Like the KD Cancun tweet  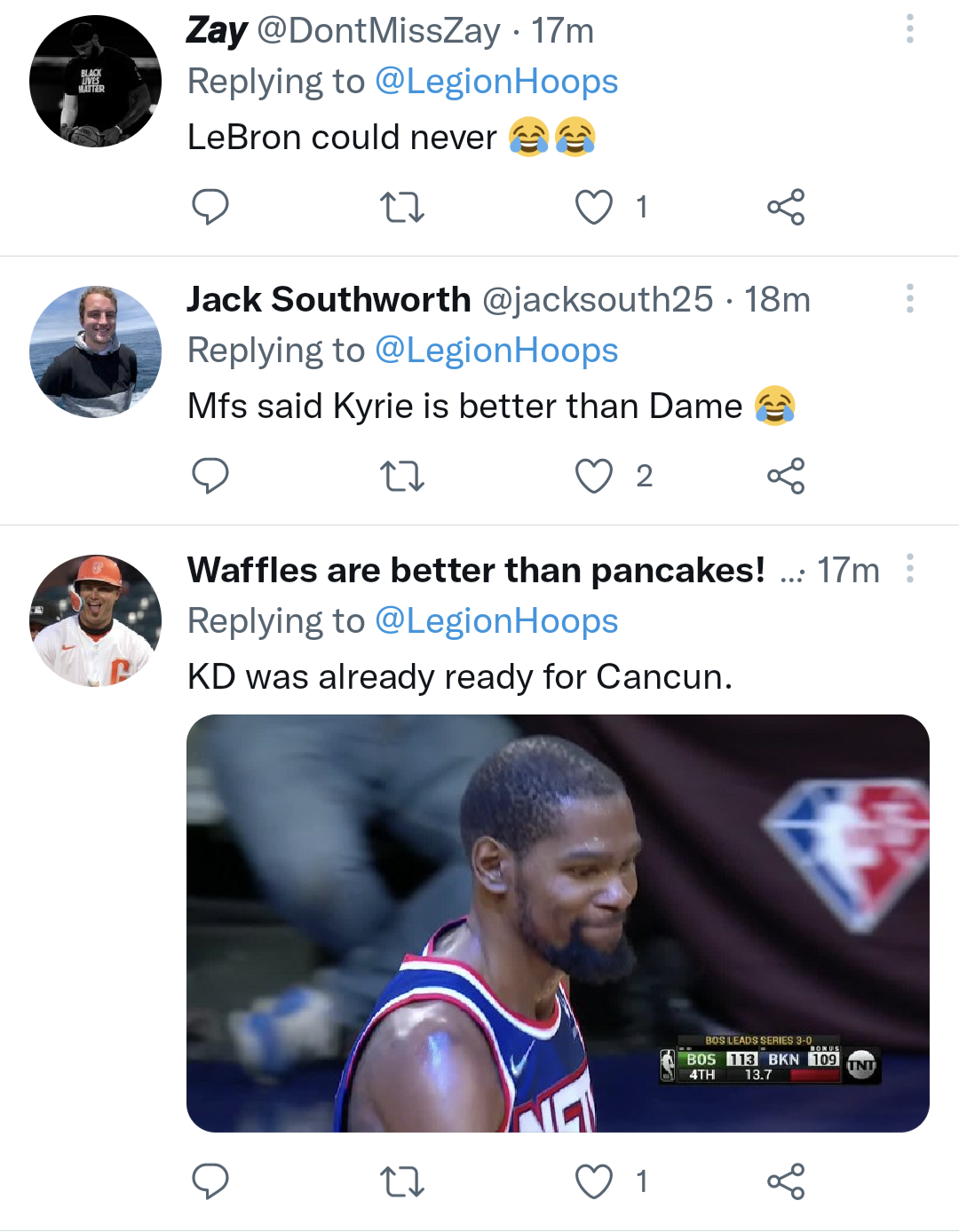click(594, 1181)
